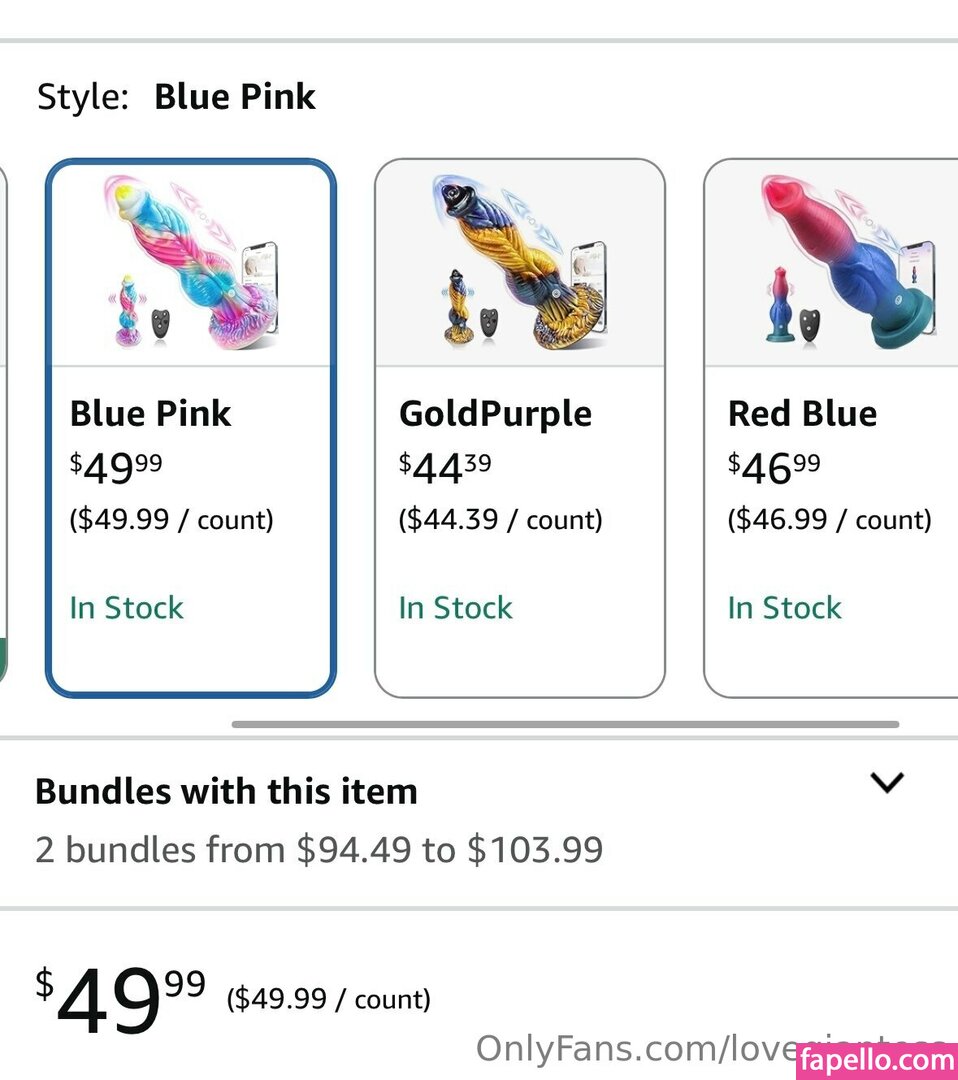The height and width of the screenshot is (1080, 958).
Task: Click "In Stock" on the Blue Pink card
Action: coord(126,608)
